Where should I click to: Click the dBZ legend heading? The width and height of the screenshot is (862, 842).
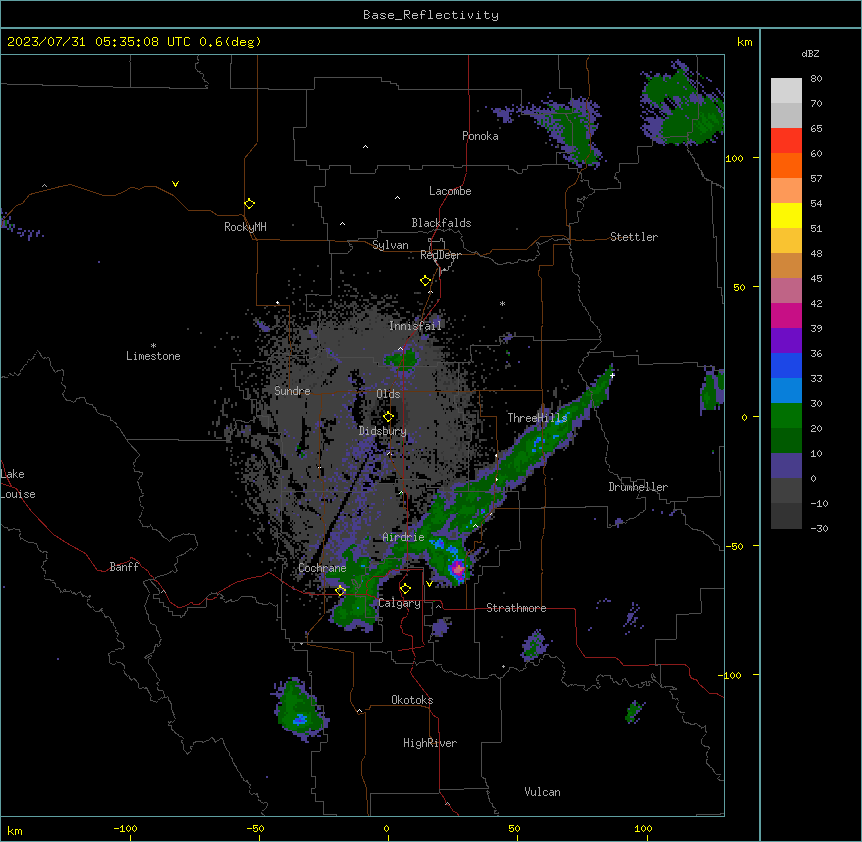pyautogui.click(x=810, y=53)
